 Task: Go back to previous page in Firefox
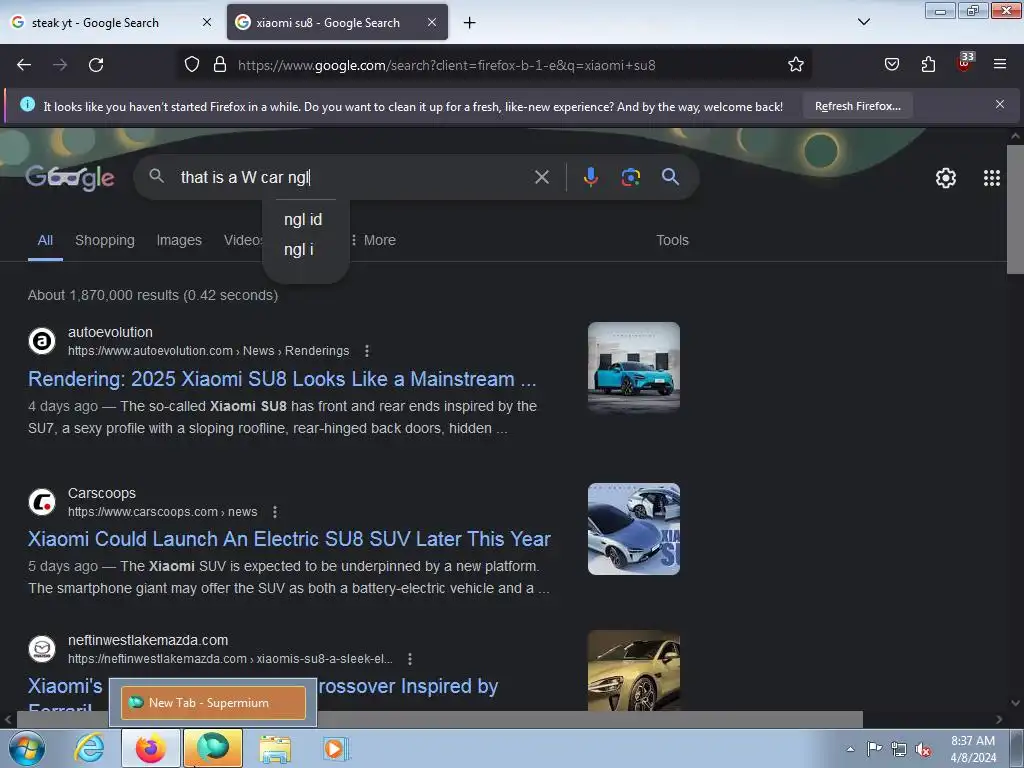click(24, 65)
